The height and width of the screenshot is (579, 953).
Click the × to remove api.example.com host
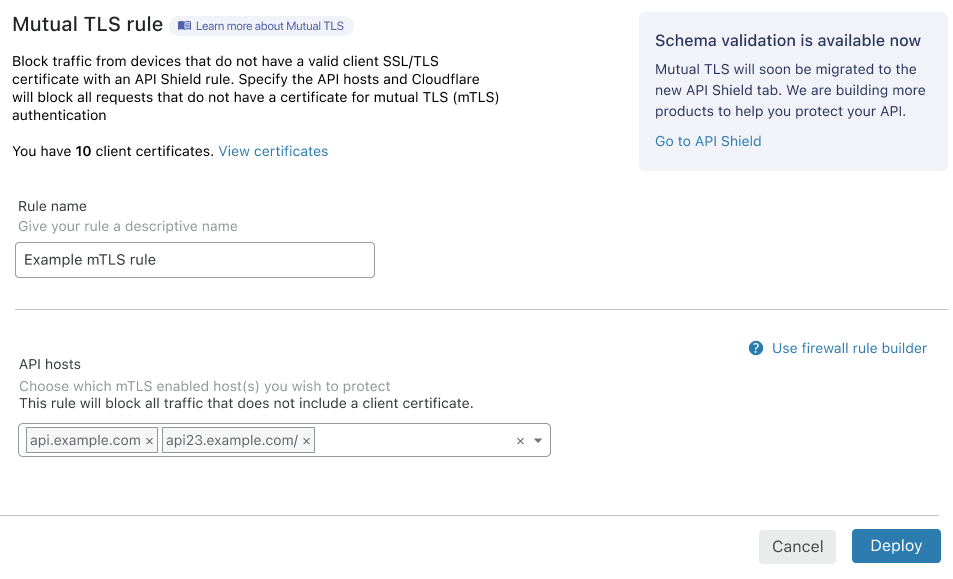148,440
